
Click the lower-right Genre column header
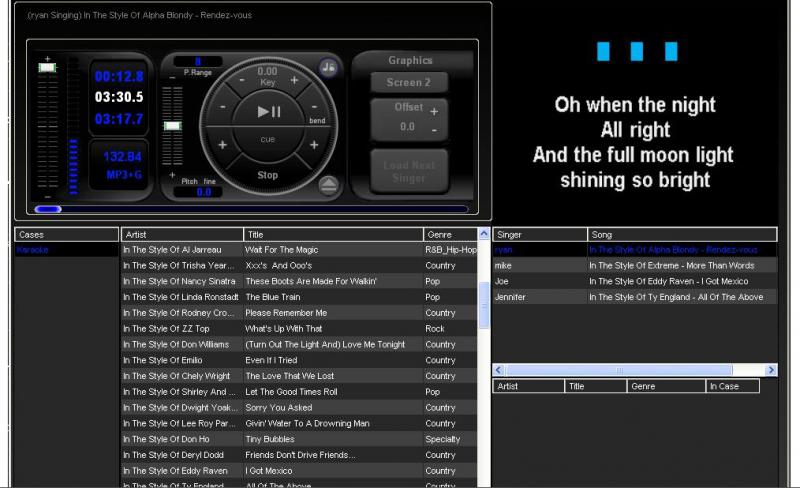click(666, 386)
